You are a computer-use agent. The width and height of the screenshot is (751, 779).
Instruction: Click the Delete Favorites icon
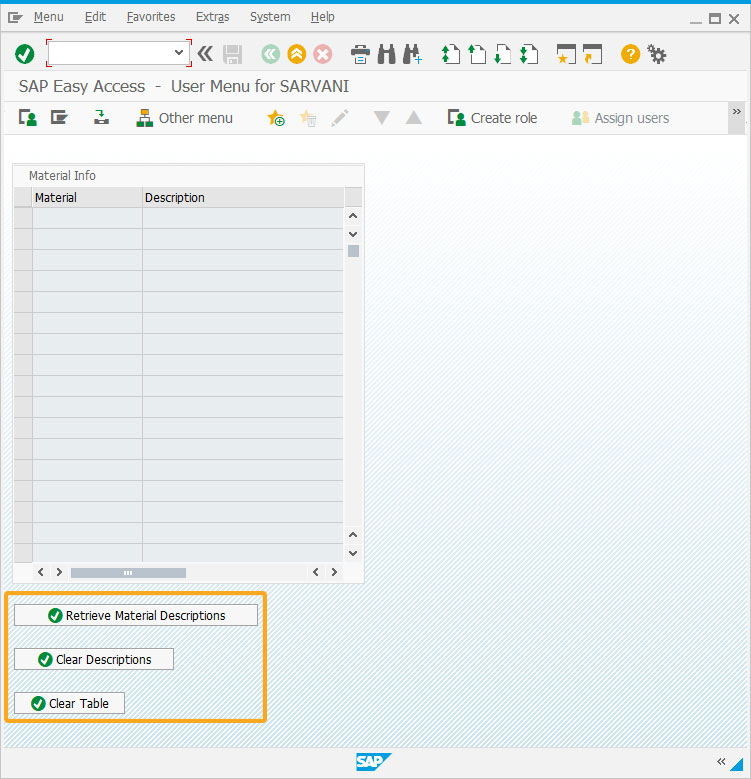308,118
